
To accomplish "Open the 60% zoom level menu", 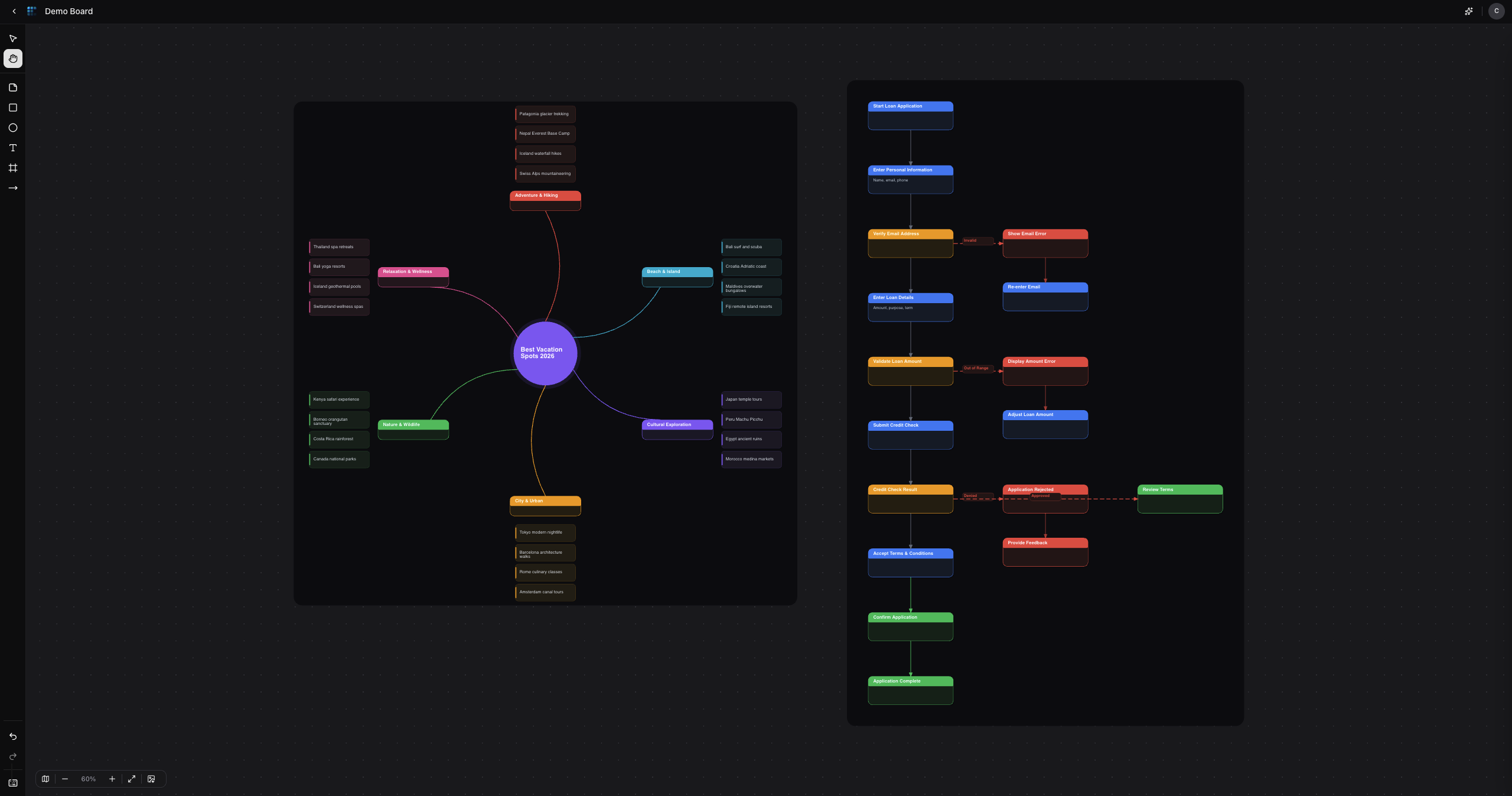I will (89, 779).
